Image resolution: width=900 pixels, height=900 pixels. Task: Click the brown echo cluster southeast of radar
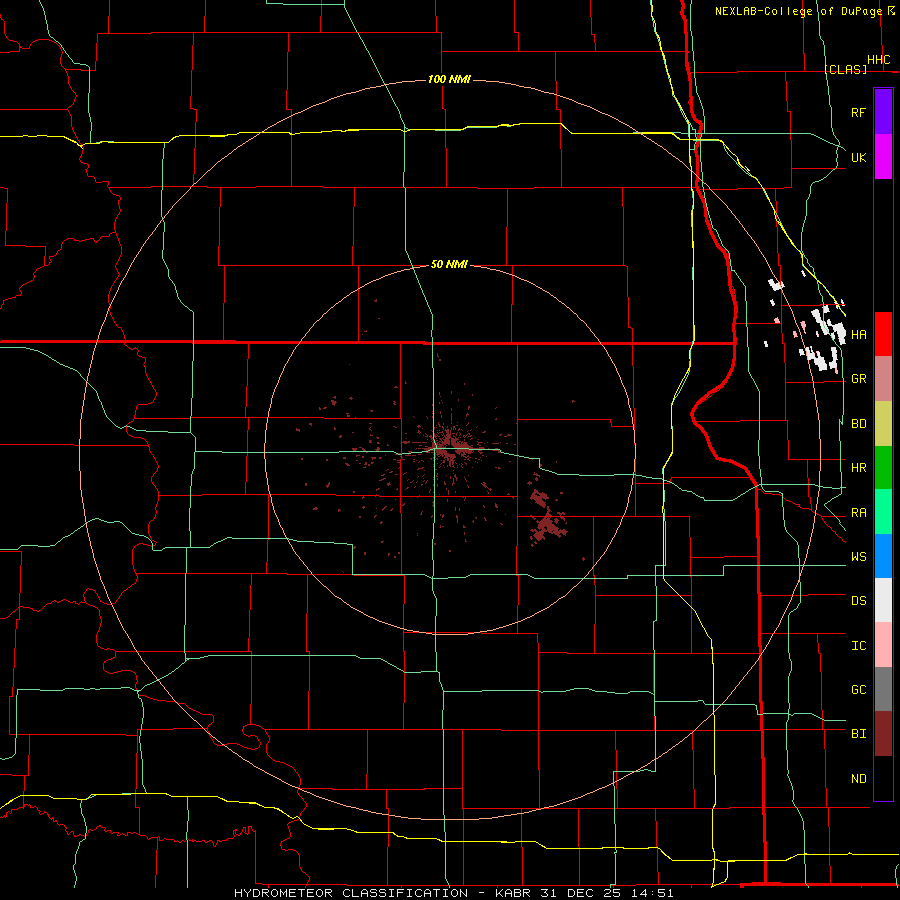pyautogui.click(x=548, y=517)
